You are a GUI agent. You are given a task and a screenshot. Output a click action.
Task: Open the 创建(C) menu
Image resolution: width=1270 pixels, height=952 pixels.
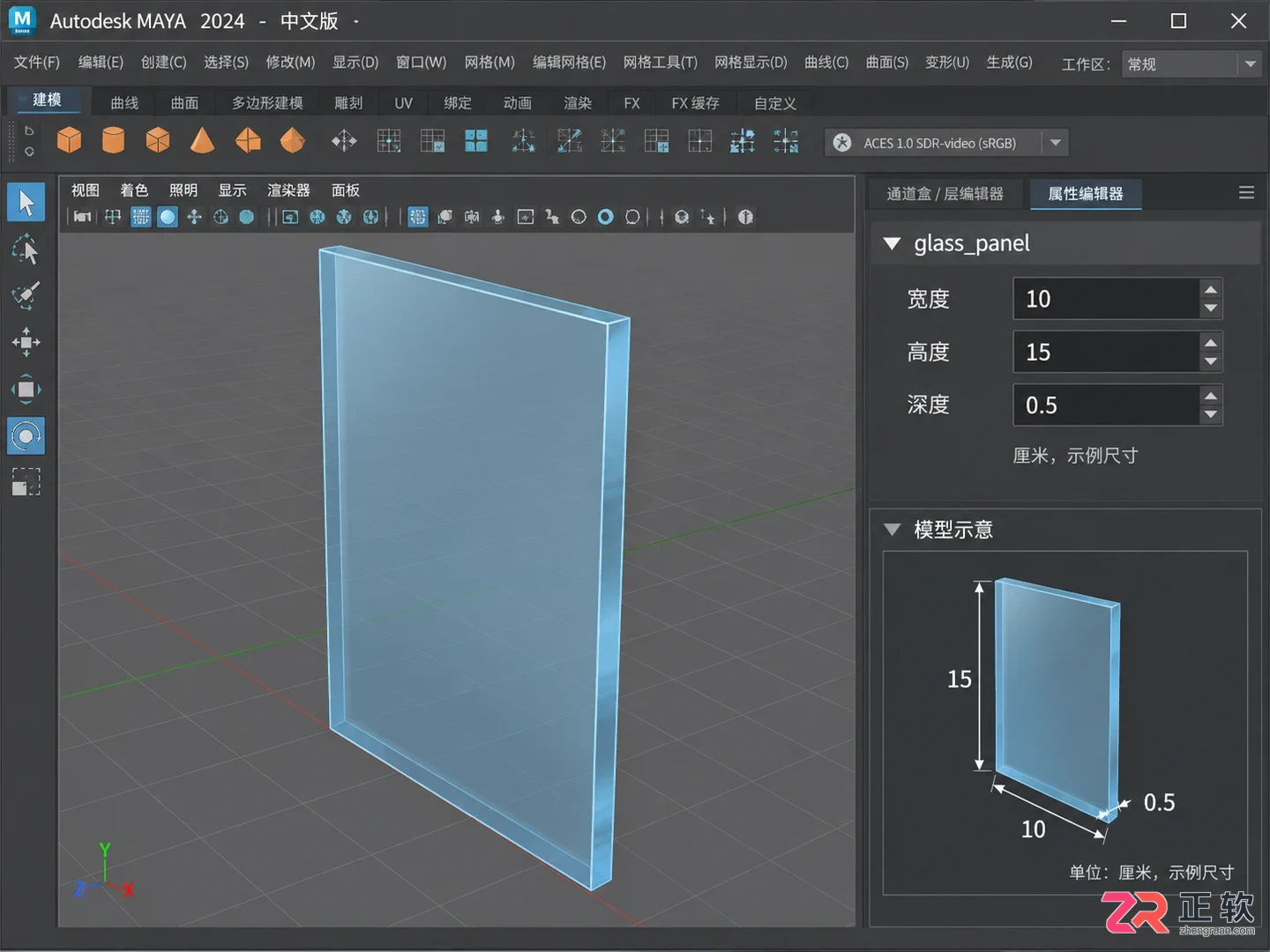[x=163, y=63]
